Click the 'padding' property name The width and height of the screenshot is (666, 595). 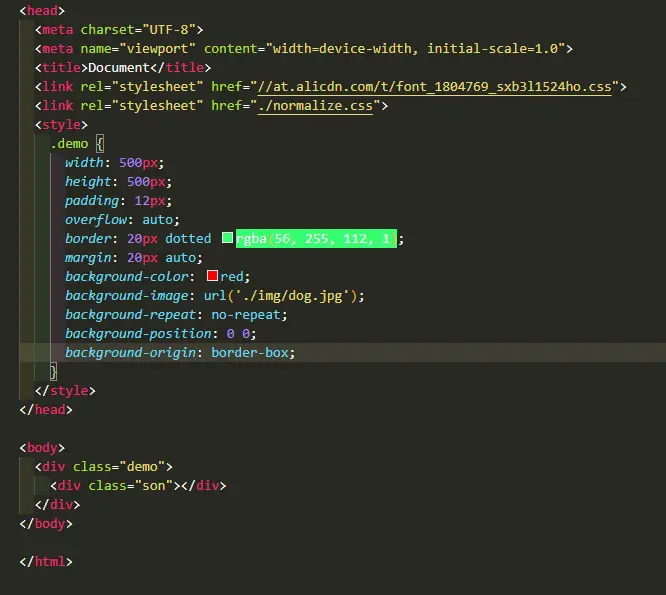(x=92, y=200)
